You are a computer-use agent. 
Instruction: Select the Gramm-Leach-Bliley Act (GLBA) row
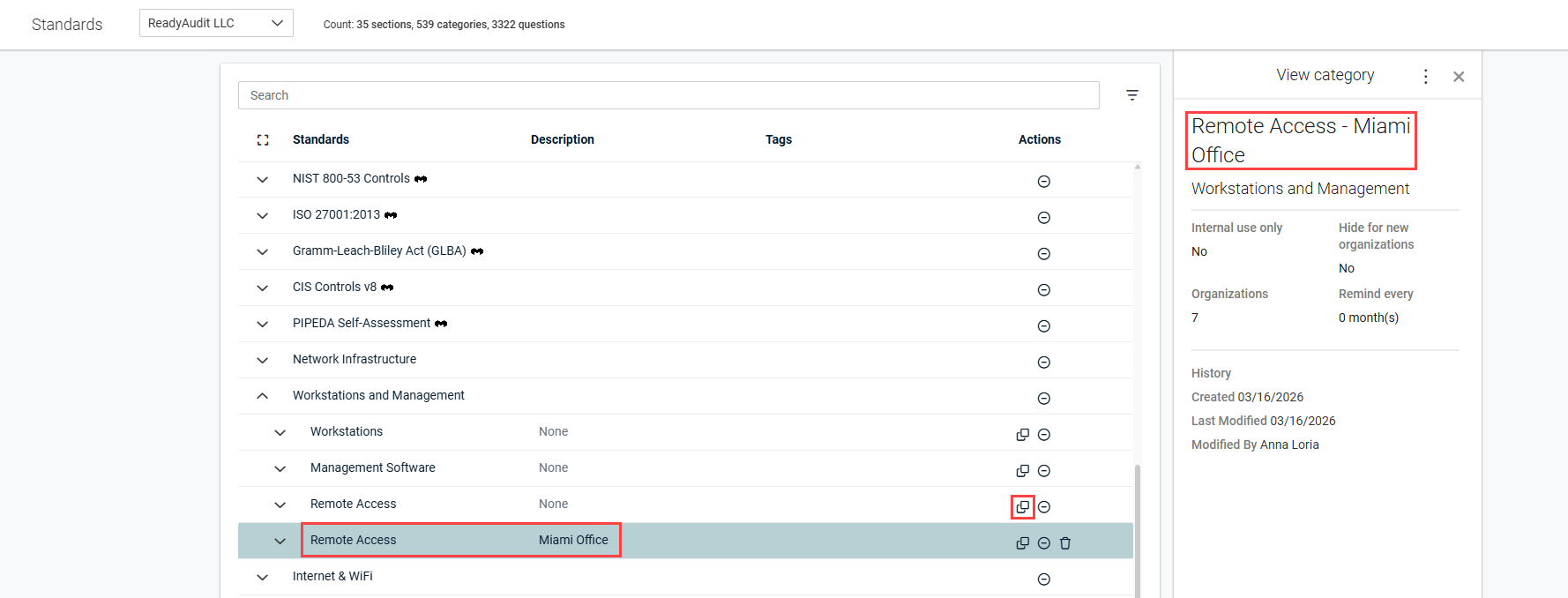pyautogui.click(x=379, y=251)
